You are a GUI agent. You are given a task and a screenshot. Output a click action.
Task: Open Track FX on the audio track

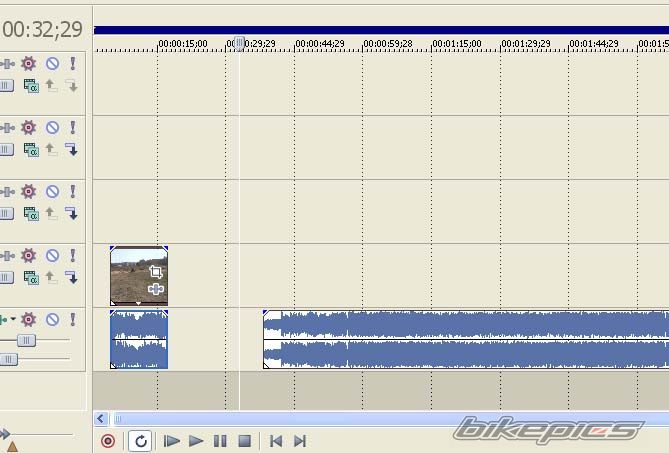tap(28, 320)
